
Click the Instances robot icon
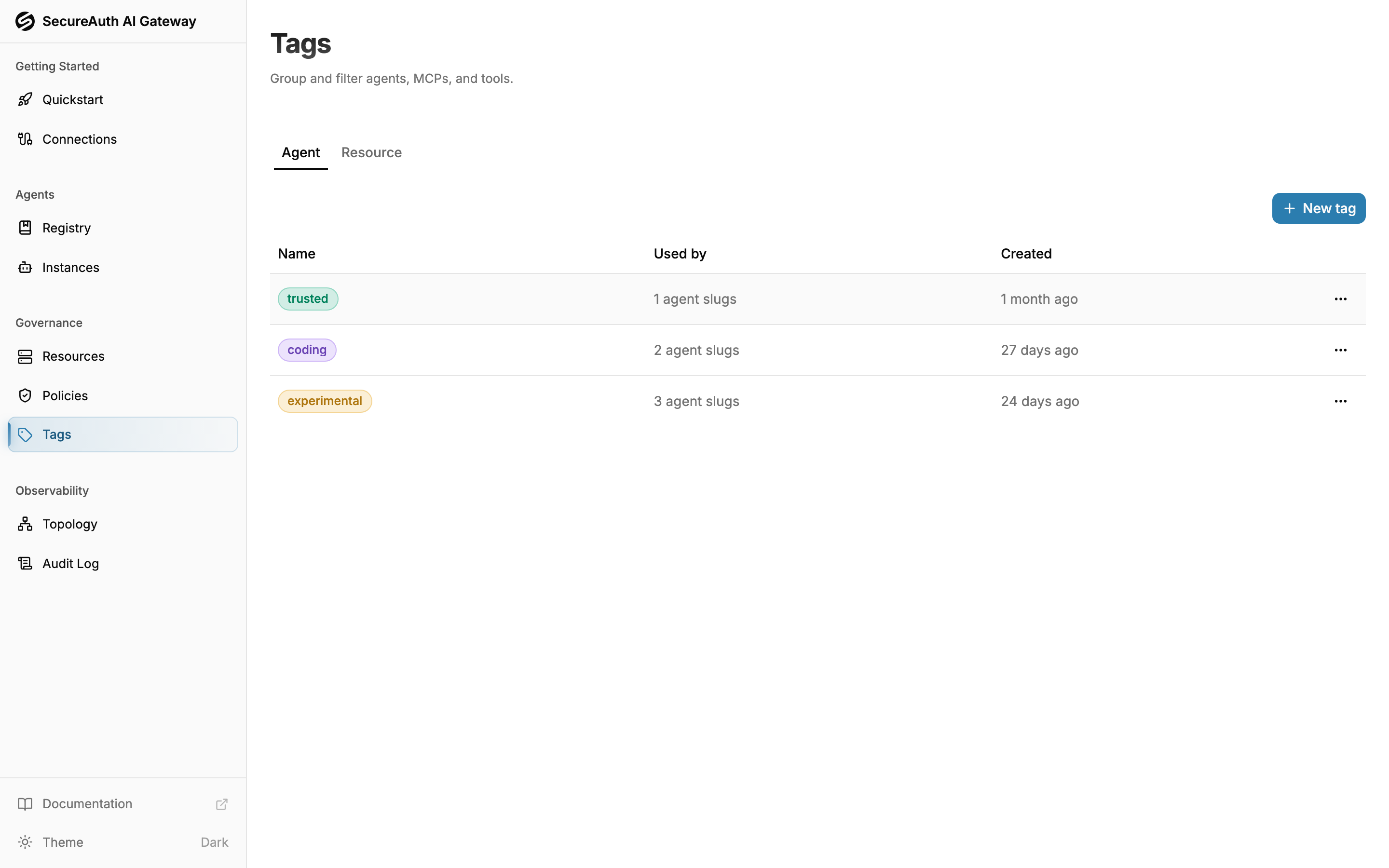tap(25, 268)
